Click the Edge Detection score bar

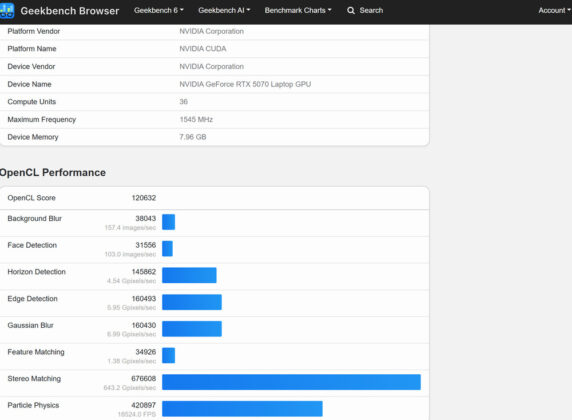coord(192,302)
